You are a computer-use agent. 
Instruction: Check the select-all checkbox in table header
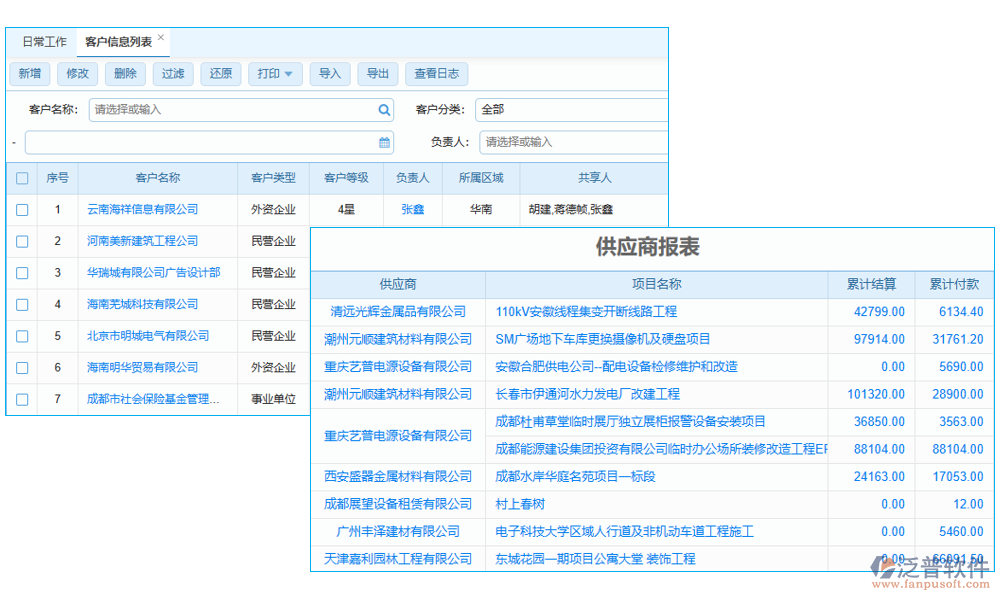click(22, 177)
